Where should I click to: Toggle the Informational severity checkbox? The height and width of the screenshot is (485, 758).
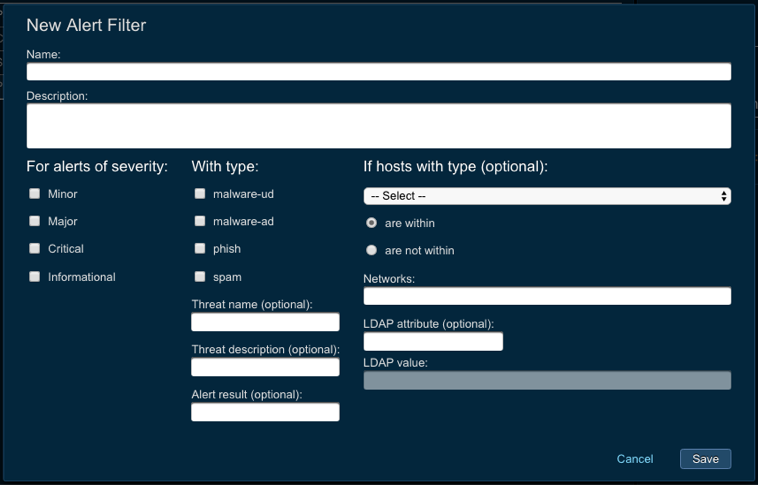coord(35,277)
